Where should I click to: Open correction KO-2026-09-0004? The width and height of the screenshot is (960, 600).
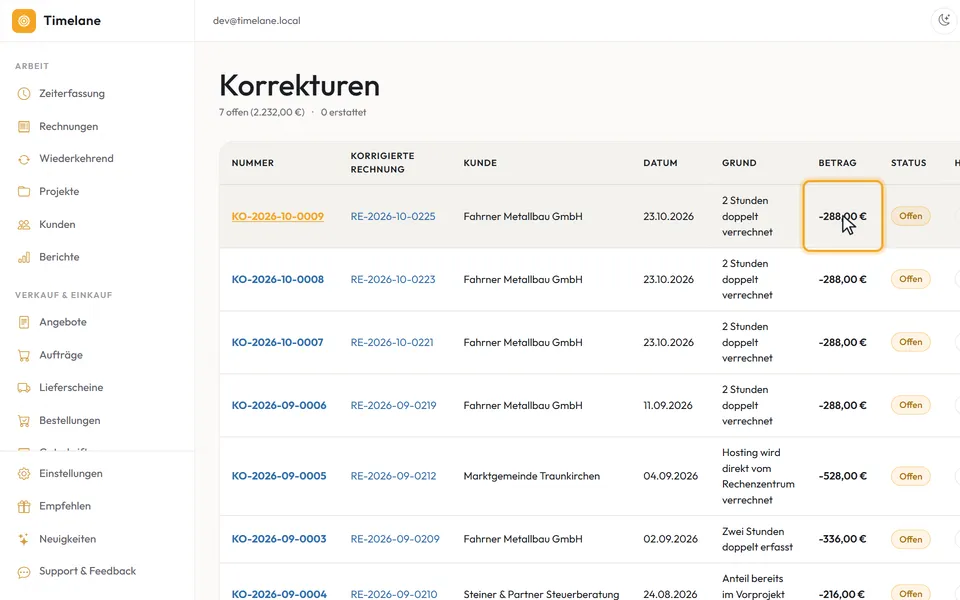279,594
